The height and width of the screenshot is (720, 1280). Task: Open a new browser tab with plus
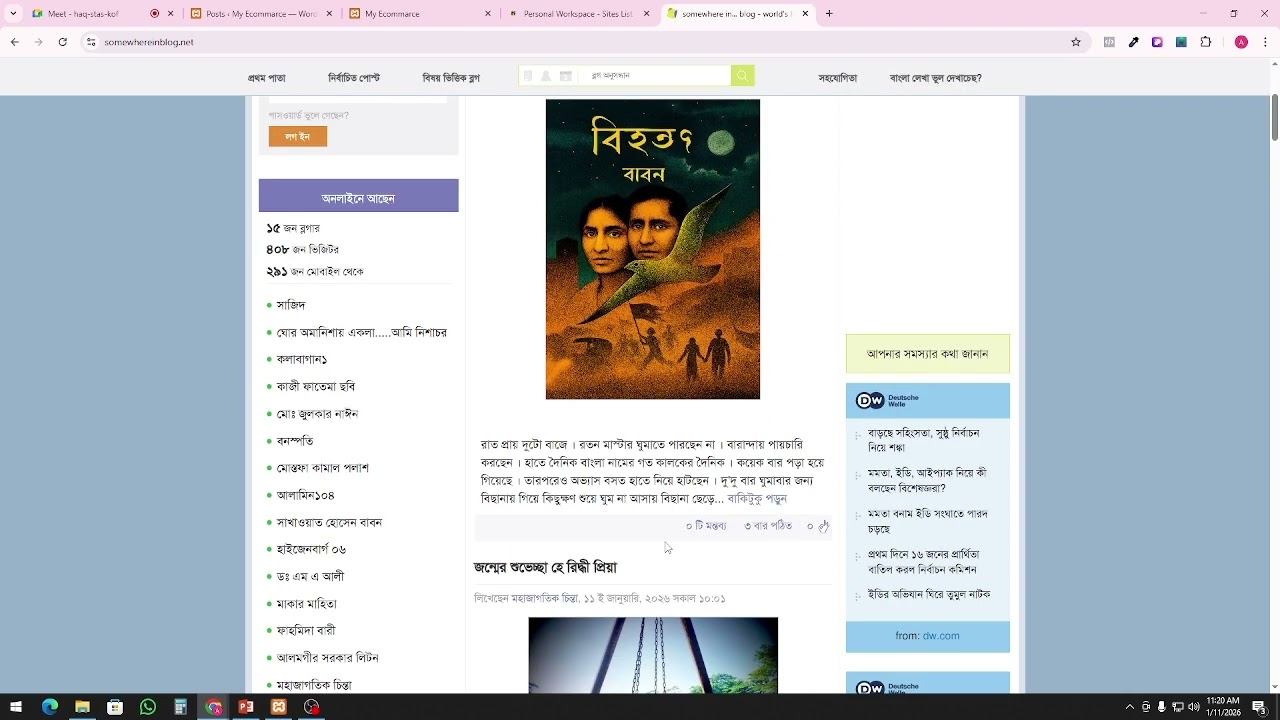pos(829,14)
